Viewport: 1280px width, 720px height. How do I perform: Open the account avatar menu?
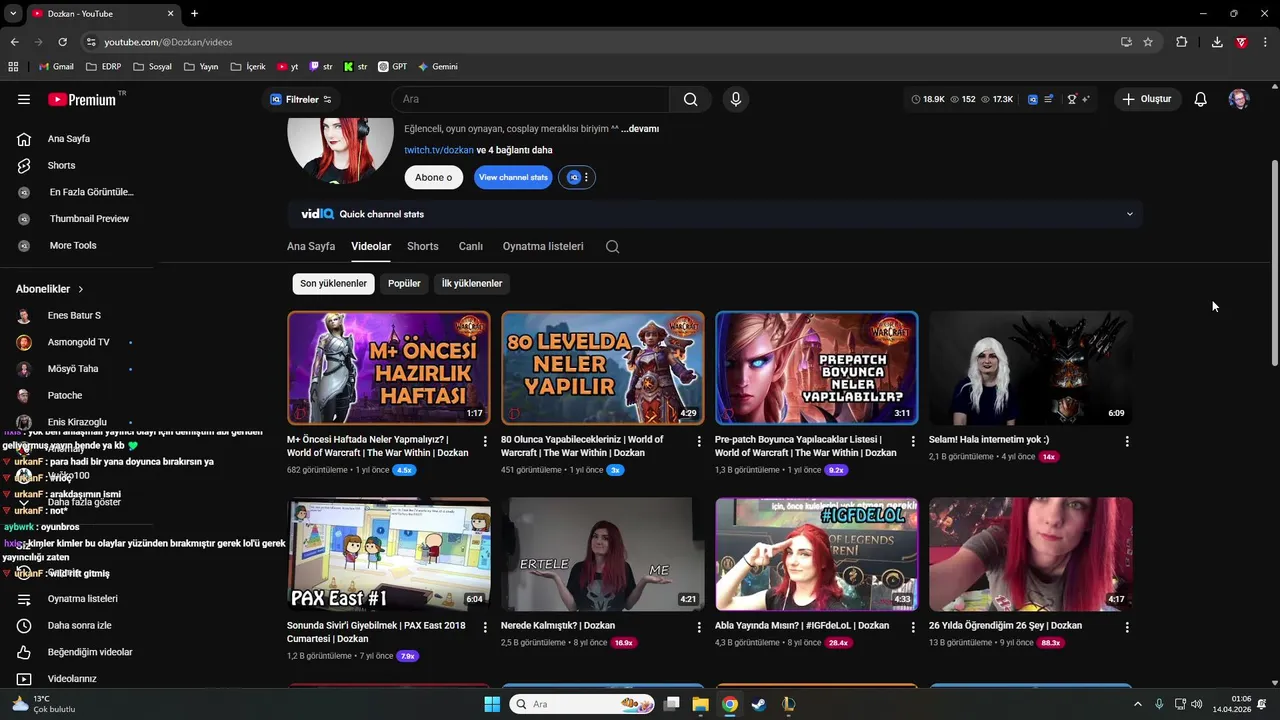pos(1239,99)
